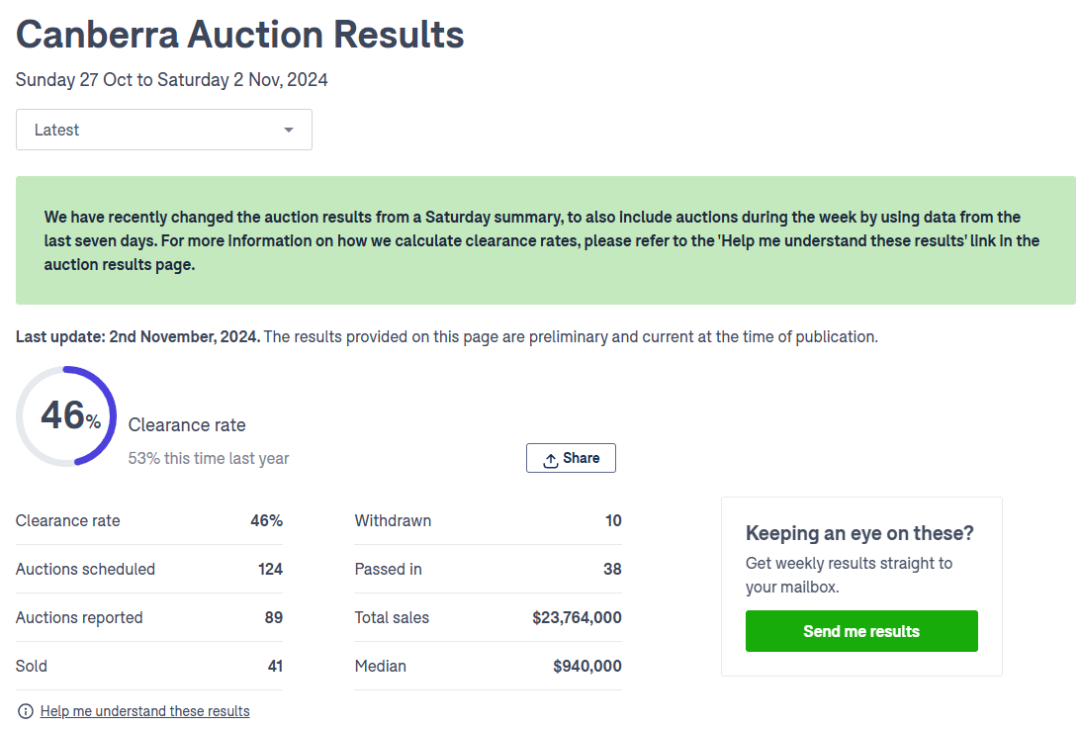Click the Total sales amount $23,764,000

(x=576, y=617)
